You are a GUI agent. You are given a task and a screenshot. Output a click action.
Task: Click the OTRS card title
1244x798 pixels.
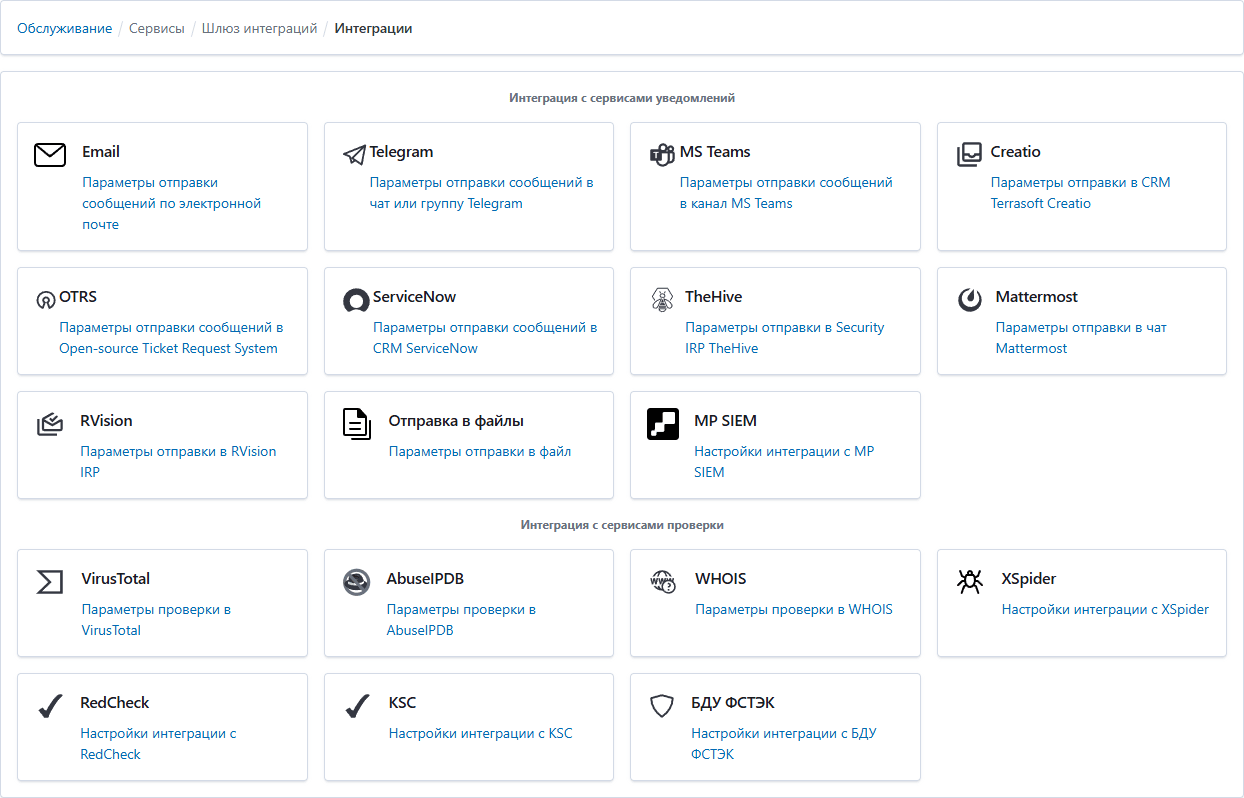coord(78,297)
